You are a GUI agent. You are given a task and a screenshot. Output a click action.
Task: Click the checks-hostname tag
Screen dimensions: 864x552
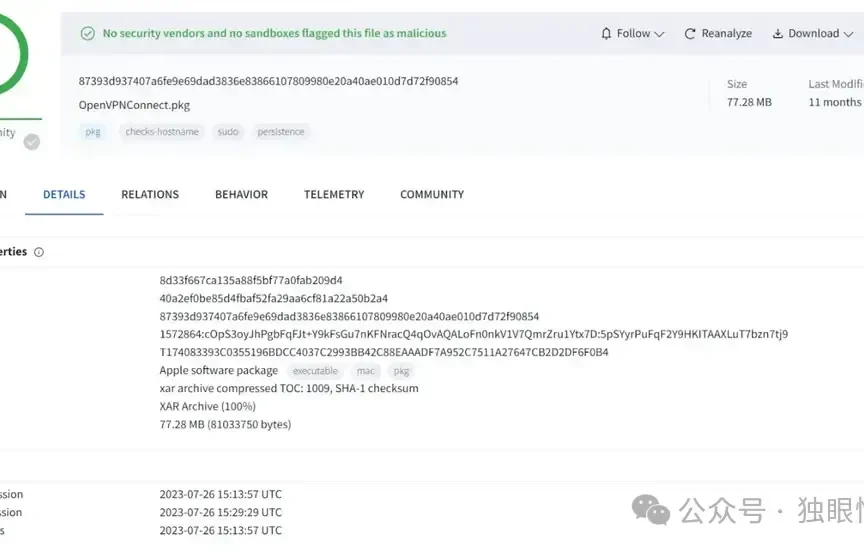click(x=162, y=132)
